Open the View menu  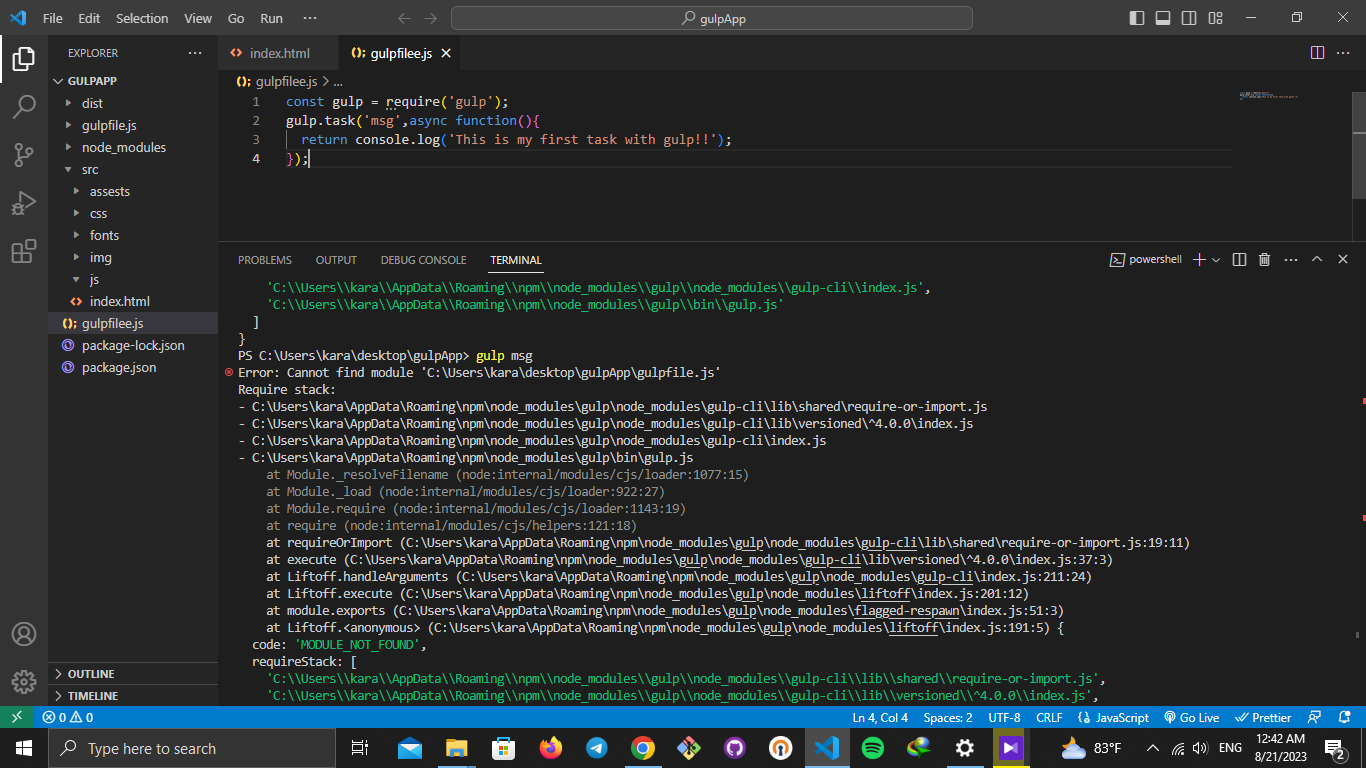click(x=198, y=18)
